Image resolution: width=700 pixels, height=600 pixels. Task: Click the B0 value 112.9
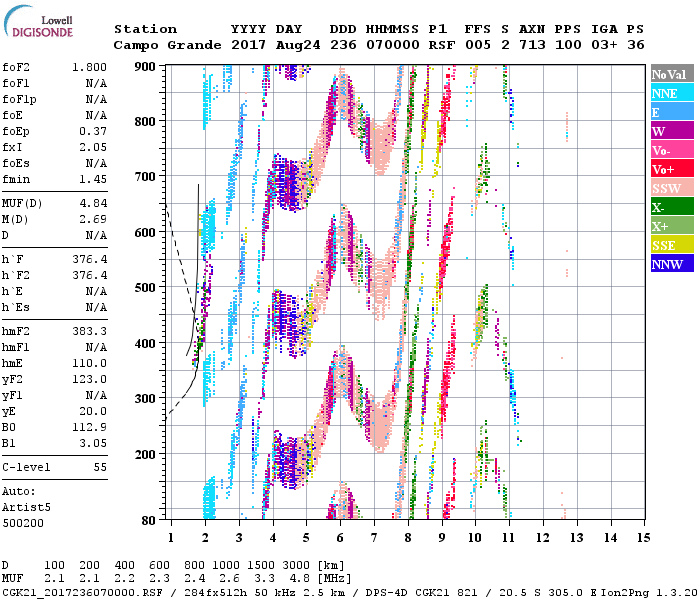tap(89, 427)
